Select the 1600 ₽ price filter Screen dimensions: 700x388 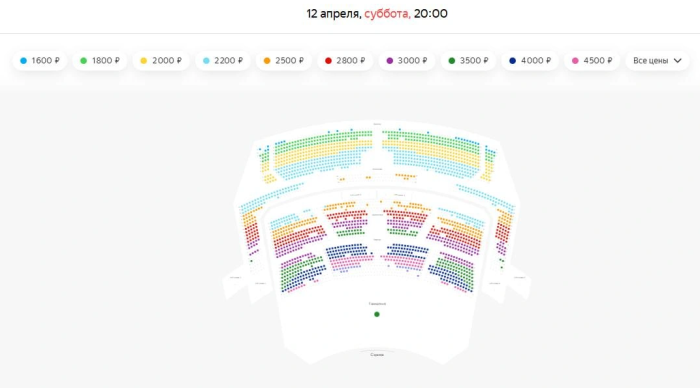point(39,61)
